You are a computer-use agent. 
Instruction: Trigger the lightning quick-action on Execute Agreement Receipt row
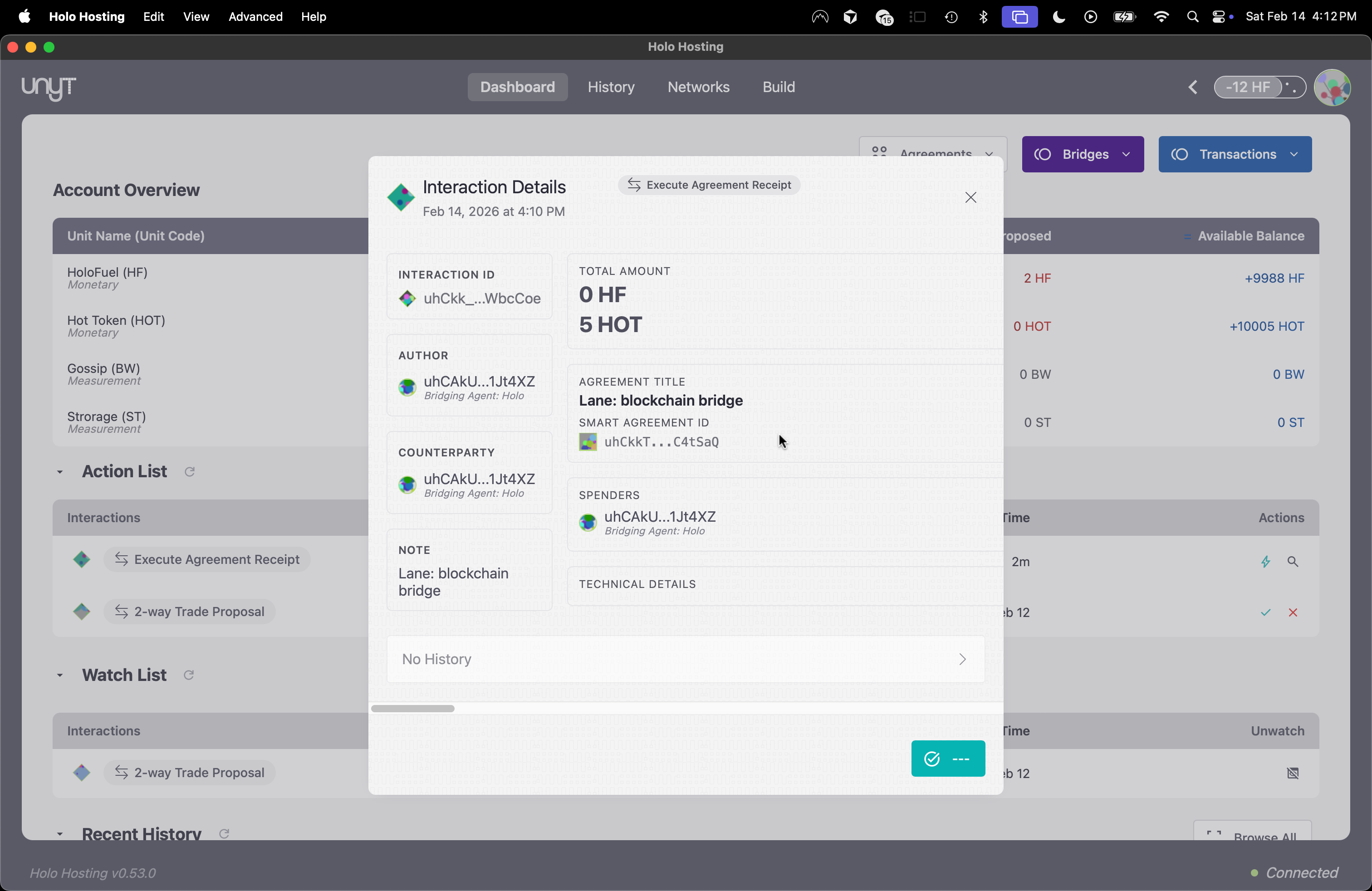(1265, 561)
